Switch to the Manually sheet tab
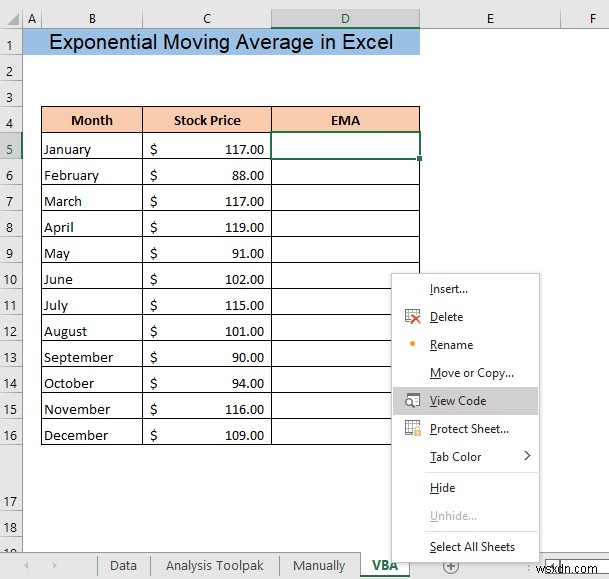 click(x=319, y=565)
